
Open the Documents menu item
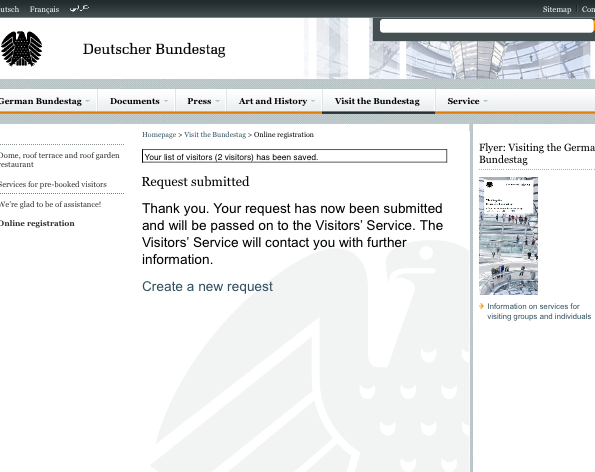point(135,101)
